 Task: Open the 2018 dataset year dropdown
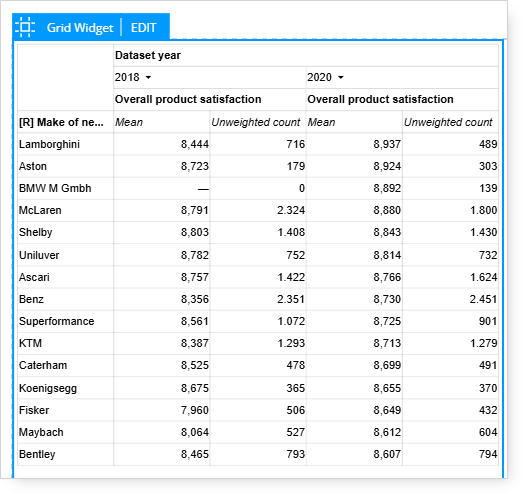pos(148,77)
